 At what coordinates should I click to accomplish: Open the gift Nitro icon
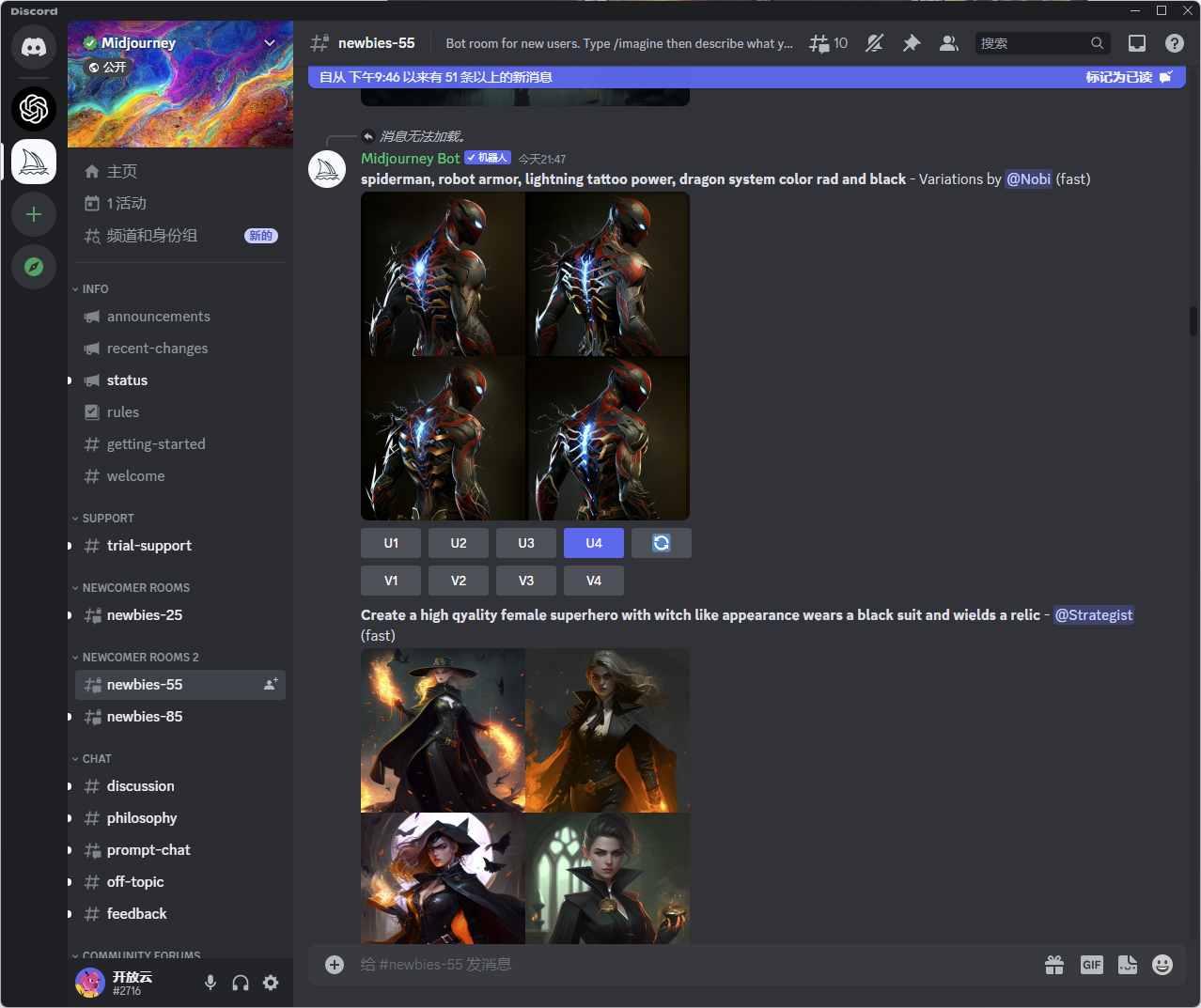(x=1054, y=965)
